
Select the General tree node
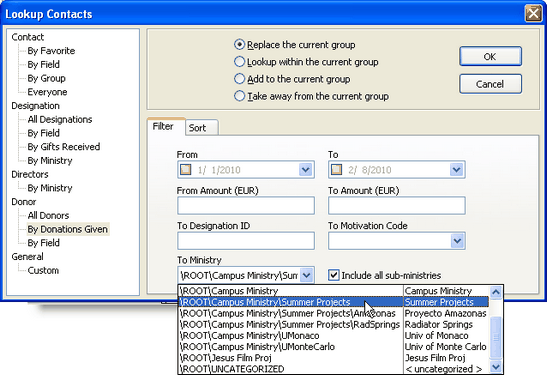[28, 257]
